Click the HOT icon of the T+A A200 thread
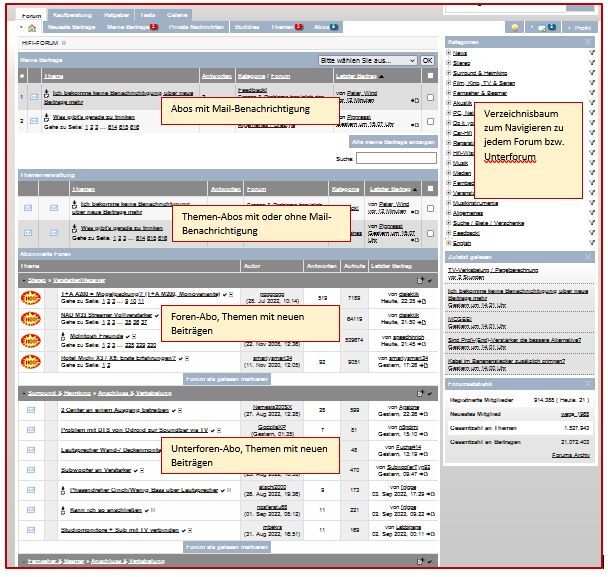 31,297
